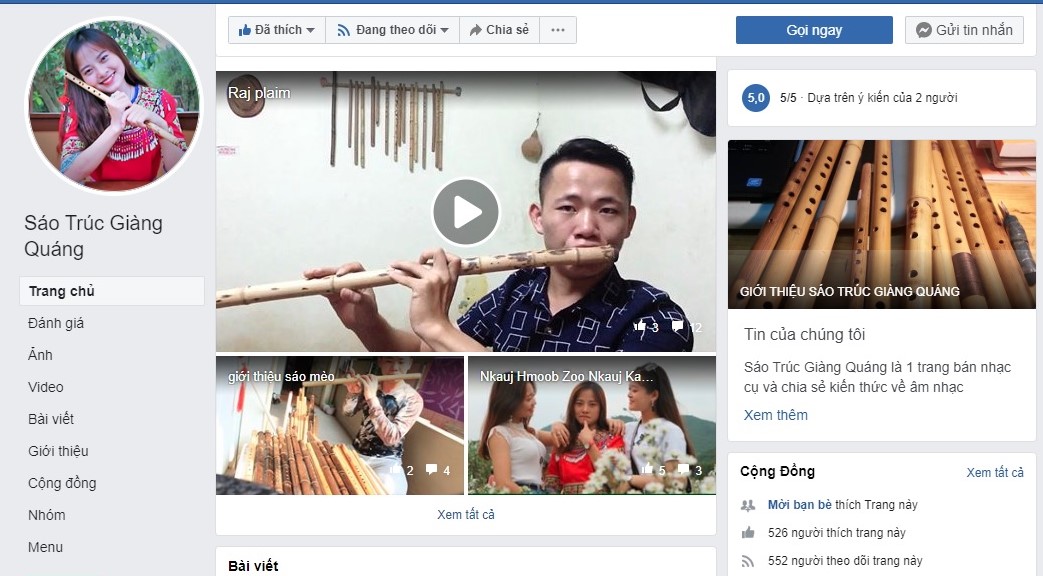Open the Đang theo dõi dropdown
Screen dimensions: 1043x576
pos(392,30)
